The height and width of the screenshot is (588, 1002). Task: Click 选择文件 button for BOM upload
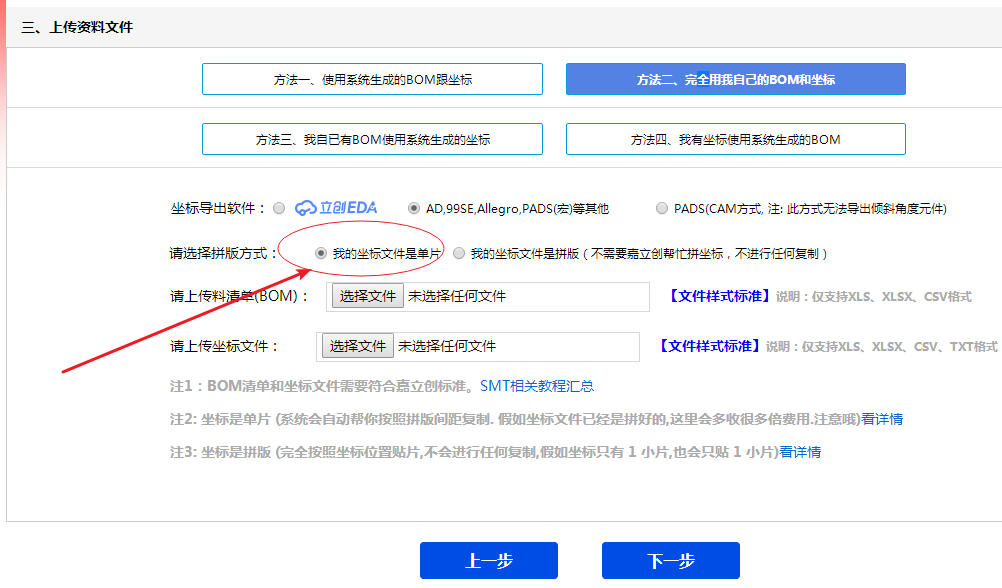[x=368, y=296]
